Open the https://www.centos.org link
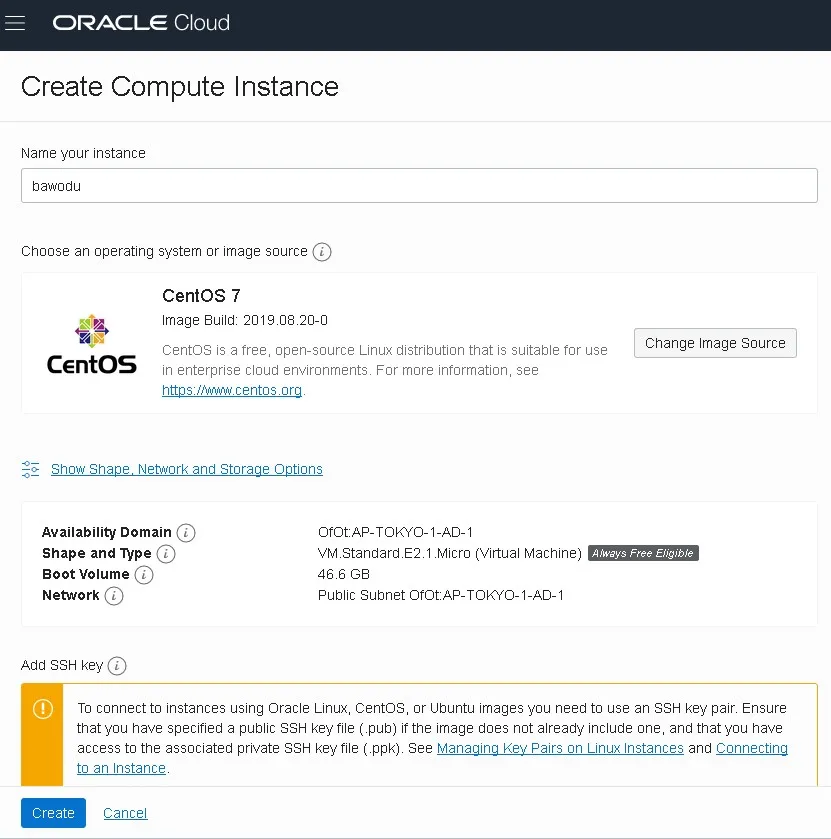 pos(232,391)
